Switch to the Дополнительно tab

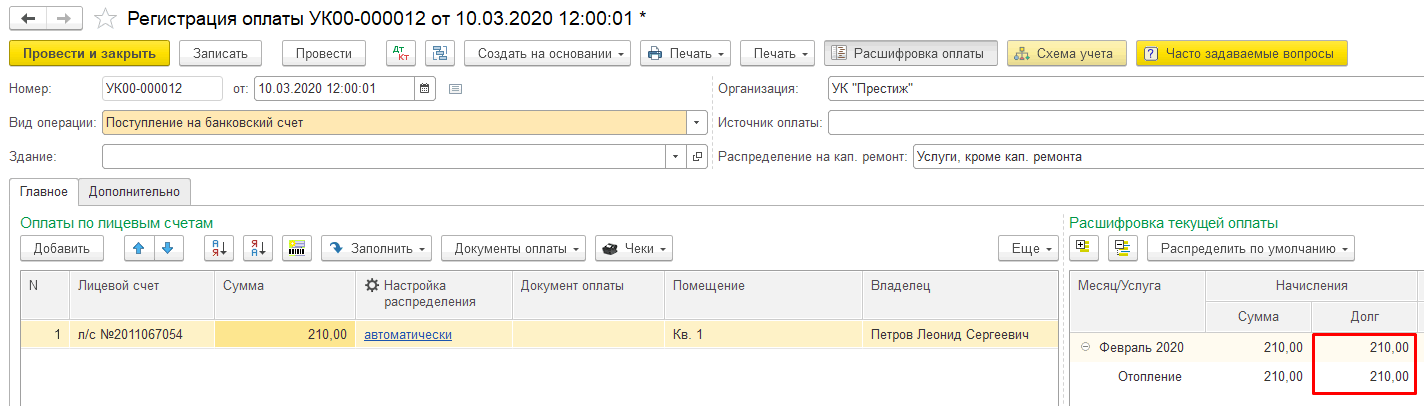pyautogui.click(x=134, y=191)
